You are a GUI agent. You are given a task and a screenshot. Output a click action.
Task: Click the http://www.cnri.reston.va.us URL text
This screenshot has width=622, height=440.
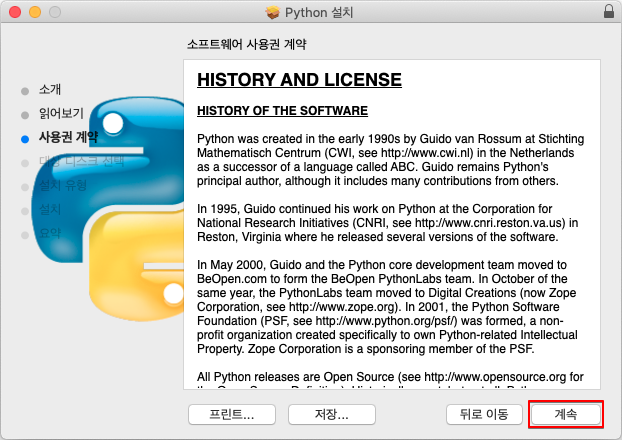pos(490,223)
